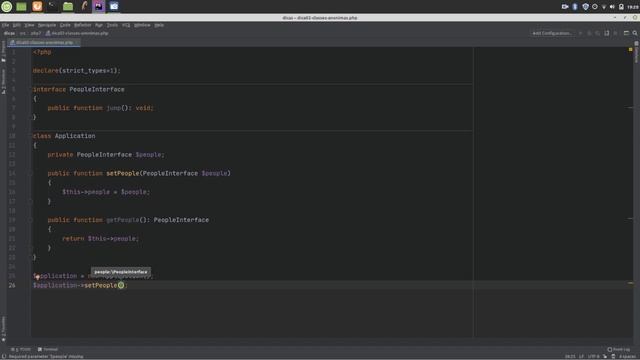Open the shield security tray icon
The height and width of the screenshot is (360, 640).
pos(585,7)
